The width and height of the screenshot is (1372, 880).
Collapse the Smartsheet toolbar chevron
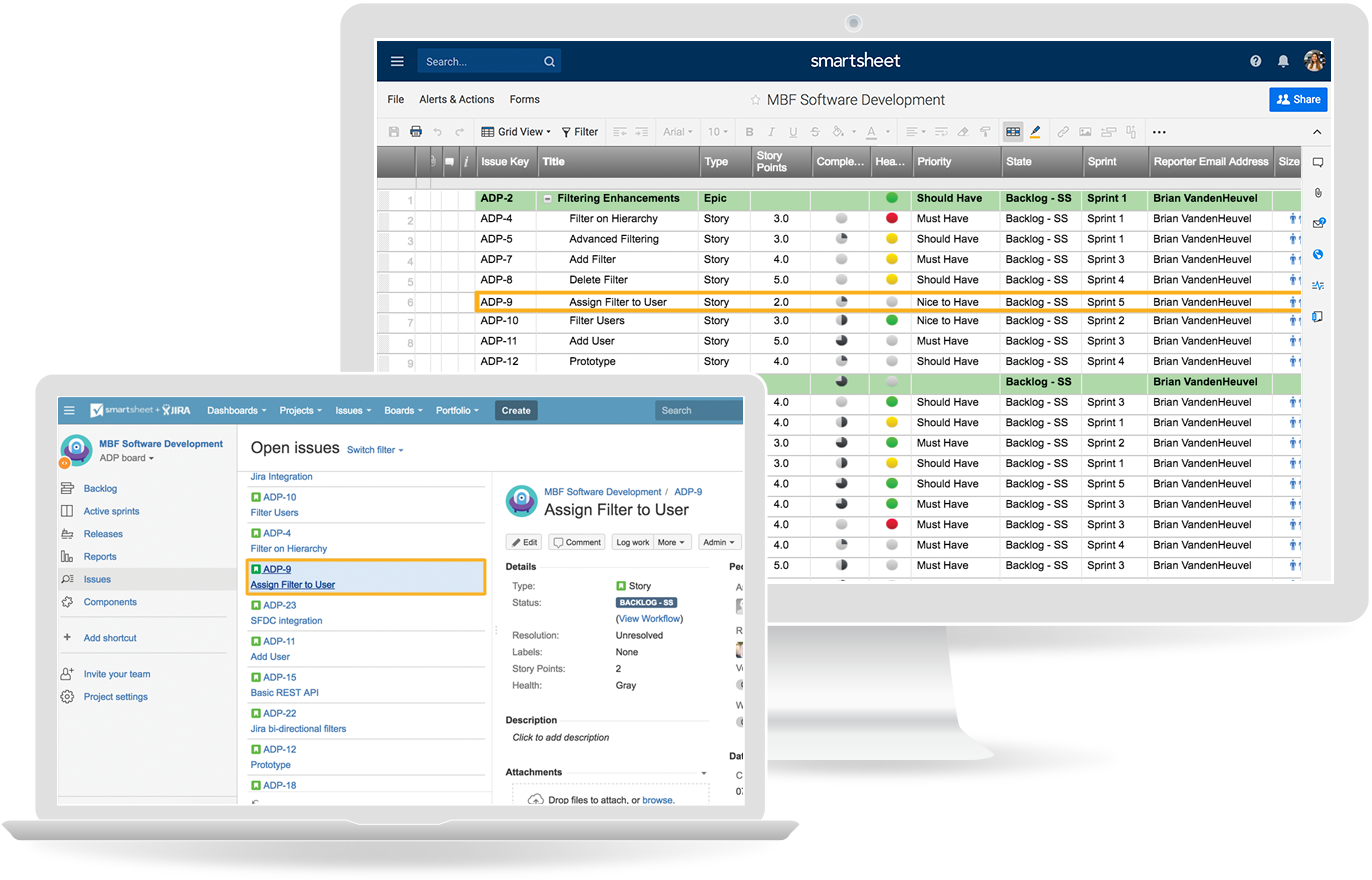click(1317, 132)
